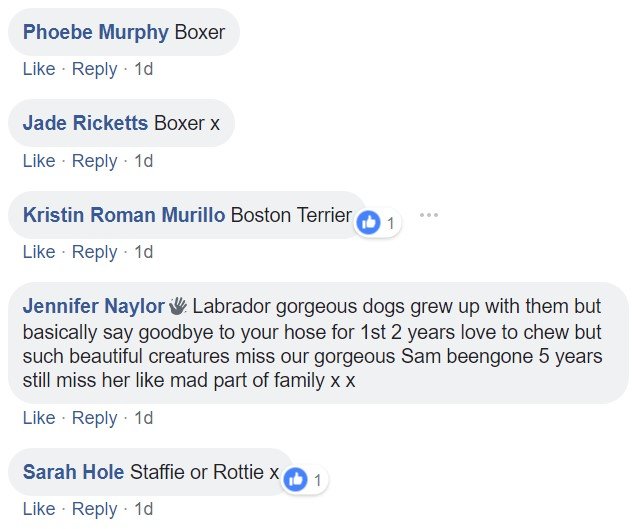Like Jennifer Naylor's Labrador comment
This screenshot has height=529, width=632.
[x=39, y=417]
